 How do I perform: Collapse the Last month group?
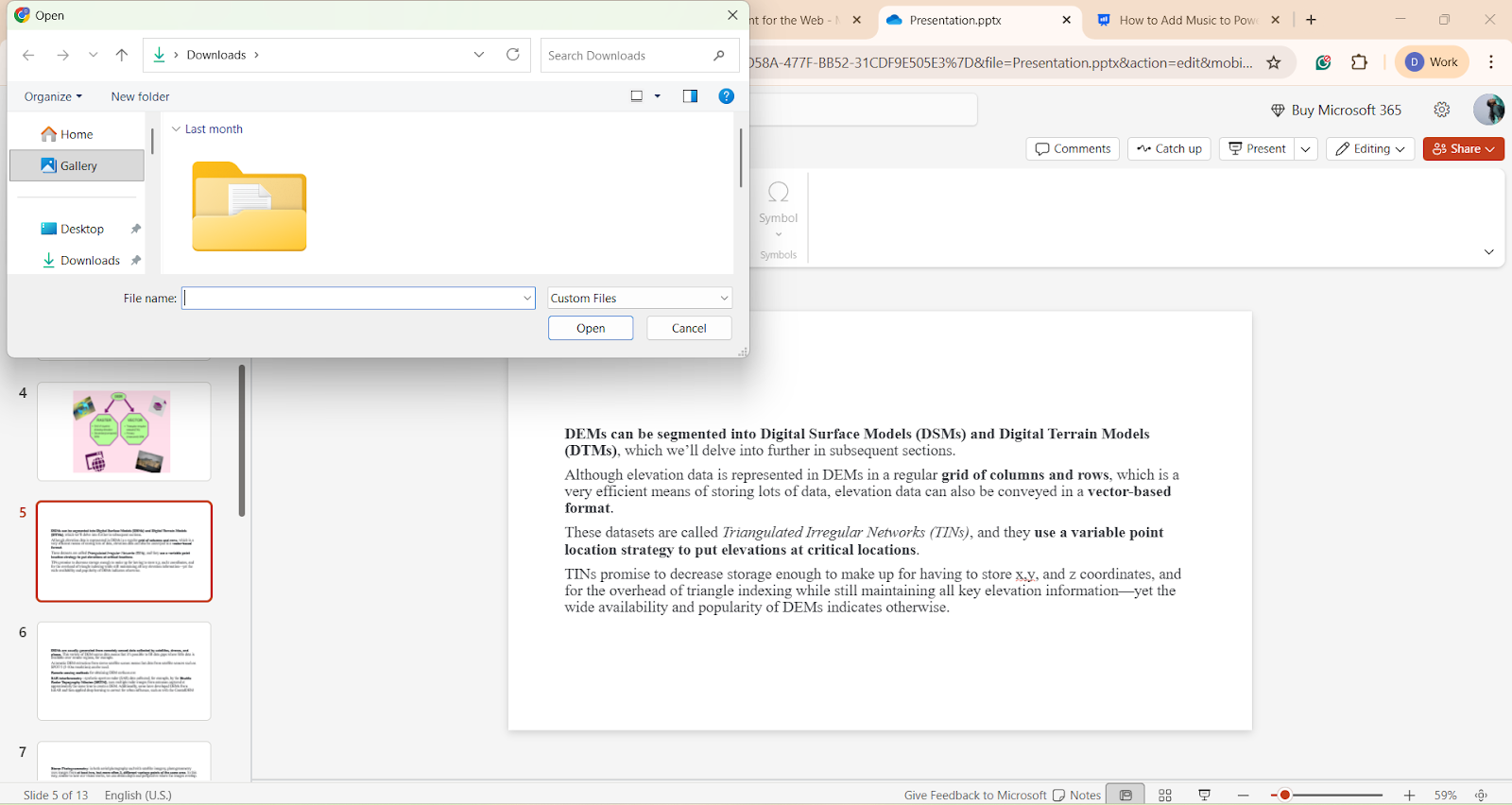point(176,129)
